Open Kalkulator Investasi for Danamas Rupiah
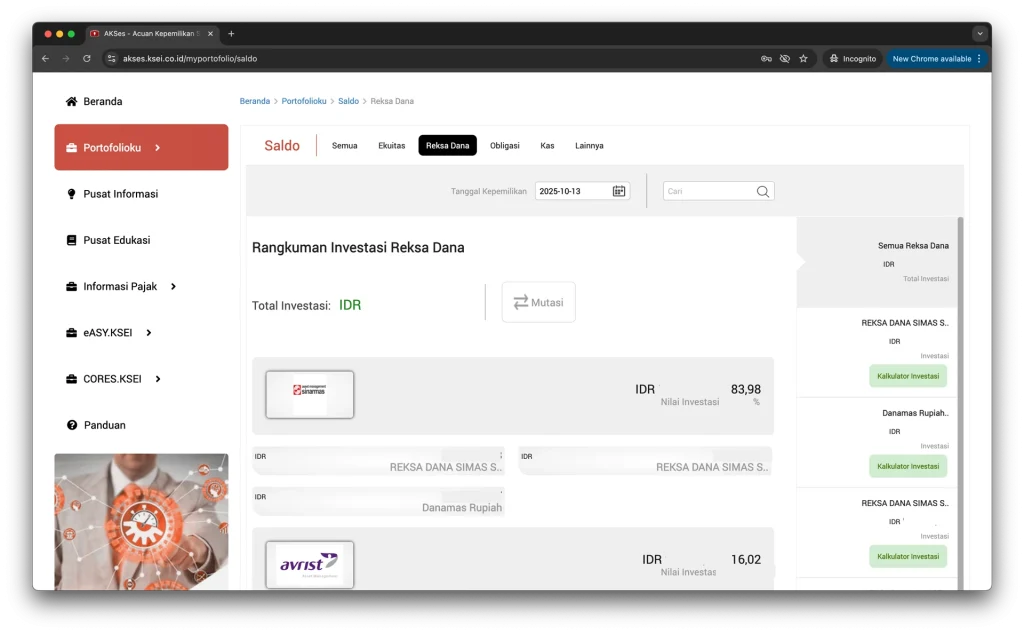1024x633 pixels. (908, 466)
